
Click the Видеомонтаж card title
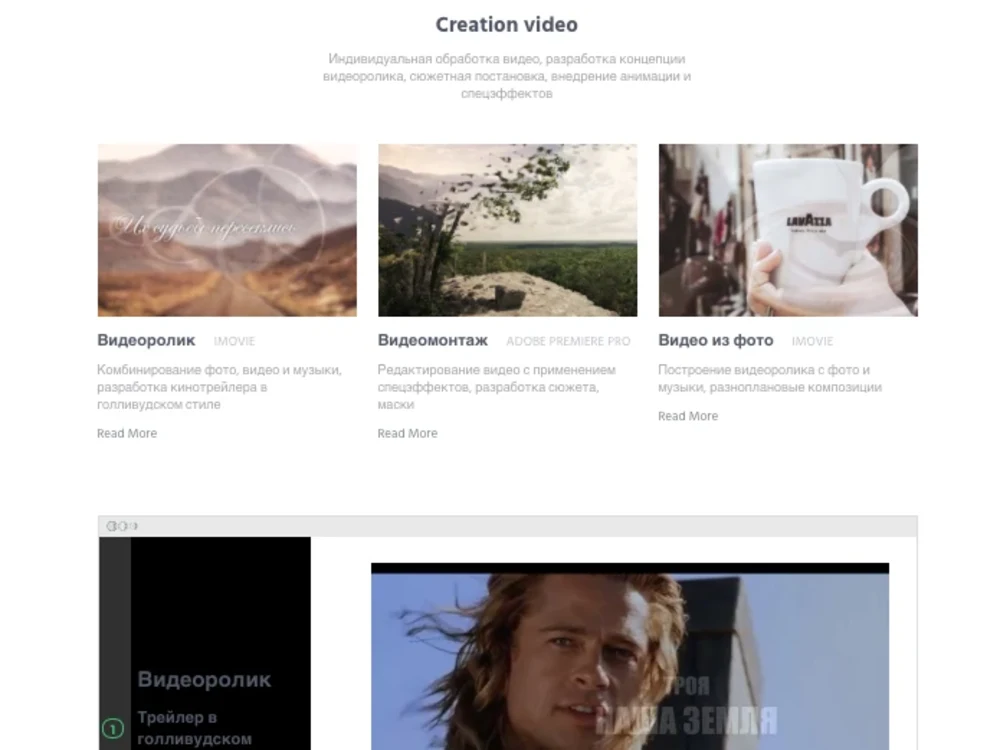coord(432,341)
